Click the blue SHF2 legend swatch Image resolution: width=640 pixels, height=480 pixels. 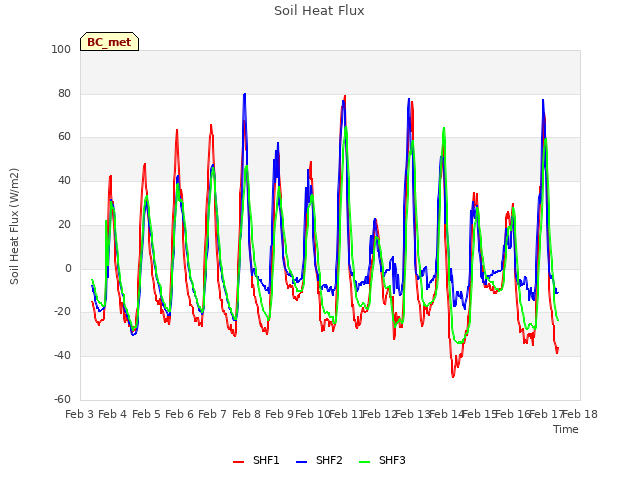pyautogui.click(x=301, y=462)
